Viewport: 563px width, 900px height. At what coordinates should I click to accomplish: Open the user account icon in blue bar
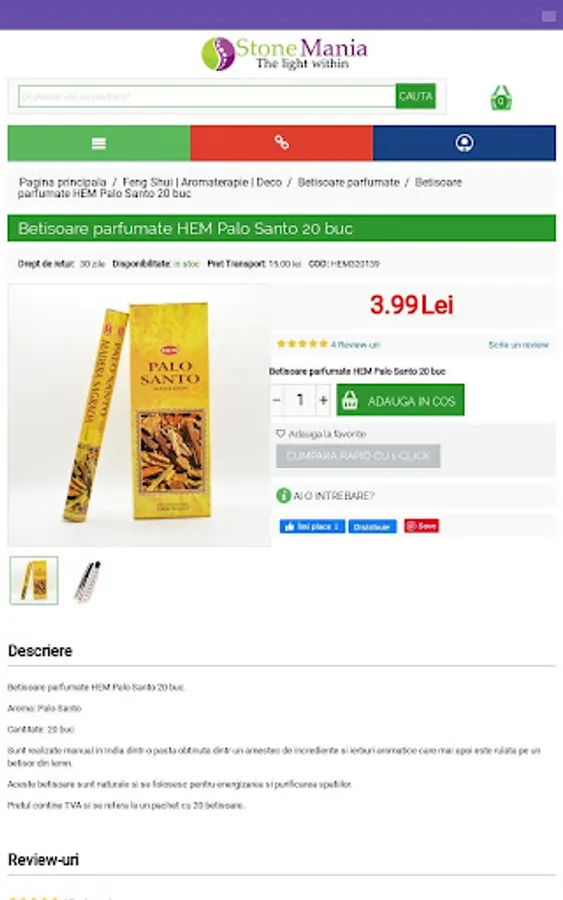coord(464,143)
